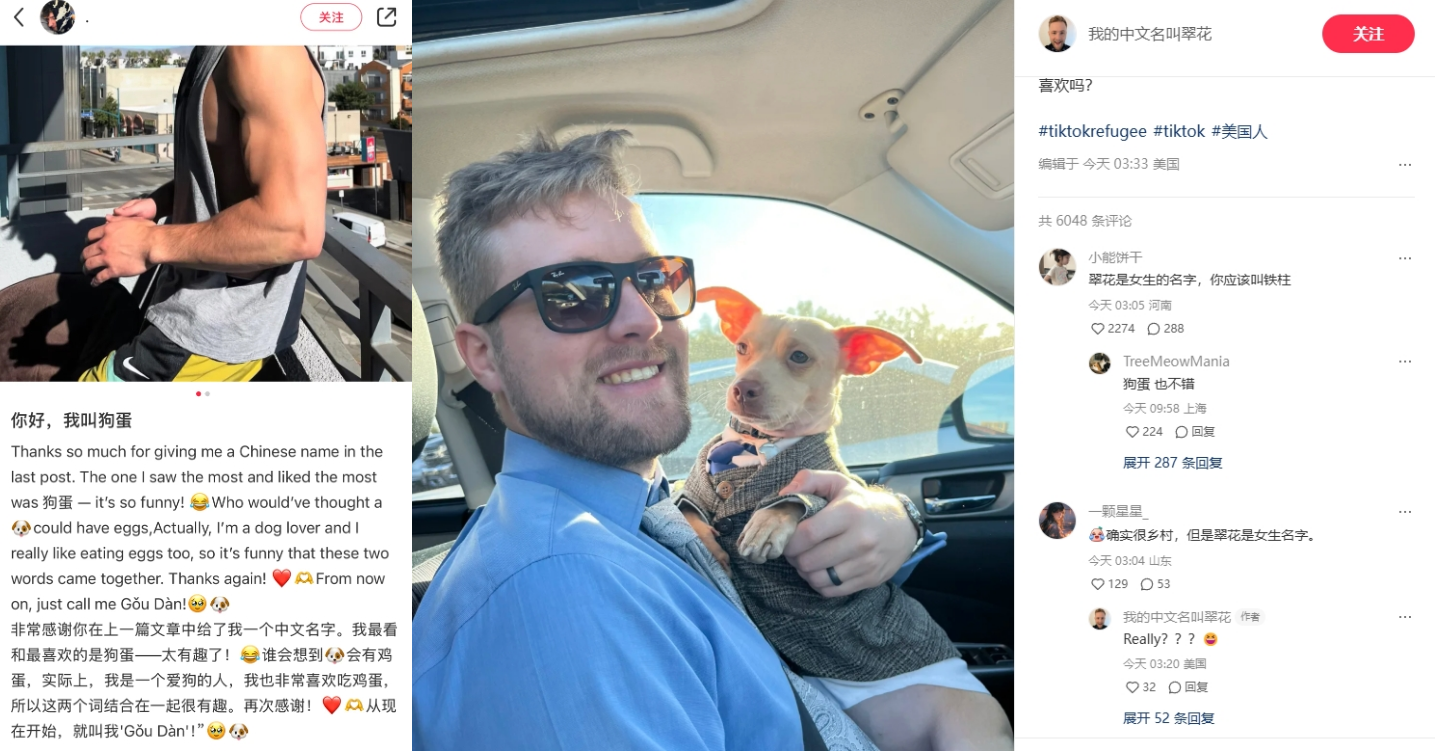1435x751 pixels.
Task: Select the second image carousel dot
Action: click(x=208, y=394)
